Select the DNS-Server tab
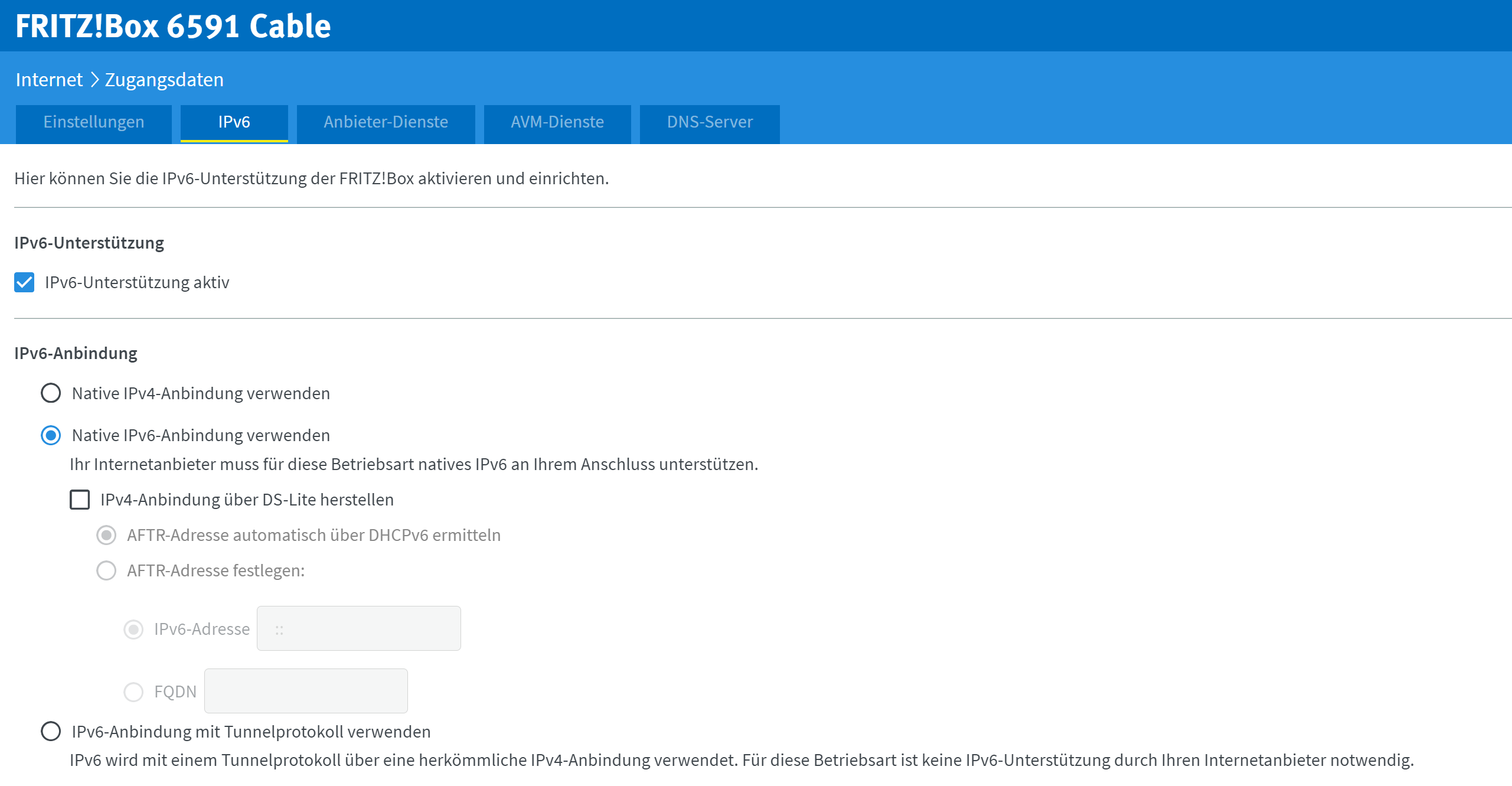The width and height of the screenshot is (1512, 786). (x=709, y=122)
